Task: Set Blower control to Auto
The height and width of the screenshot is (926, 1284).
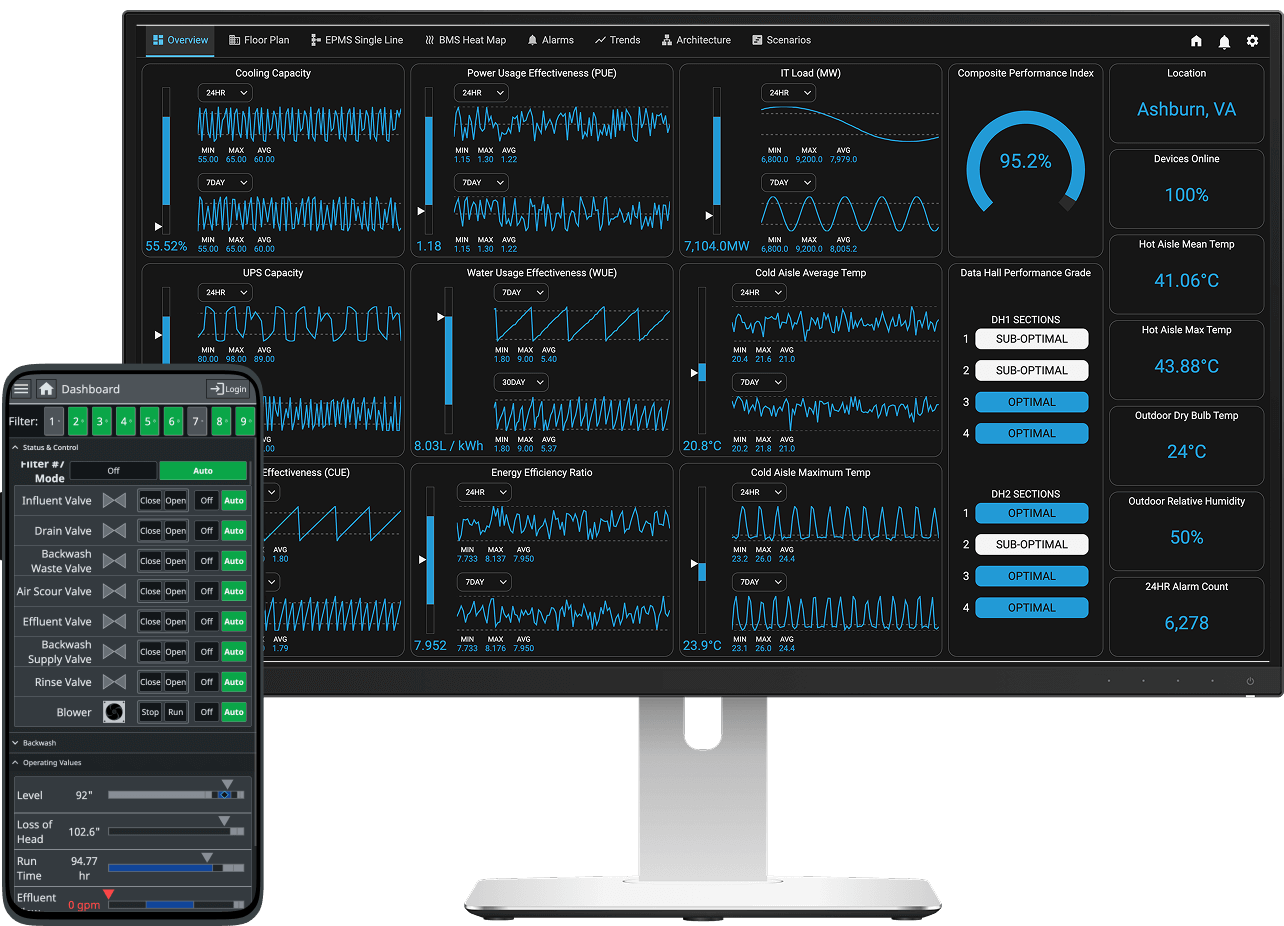Action: pos(234,712)
